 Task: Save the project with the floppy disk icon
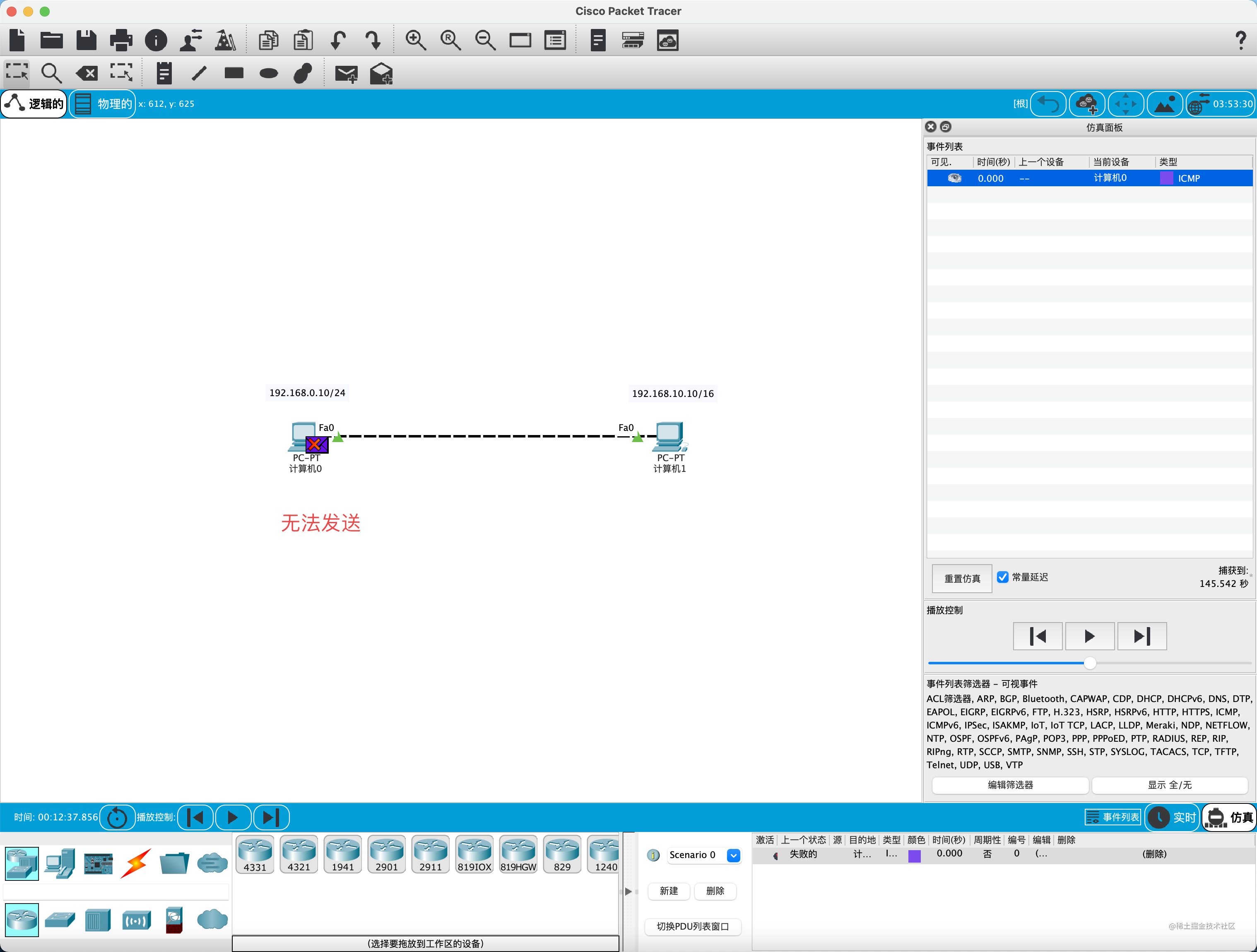point(87,40)
